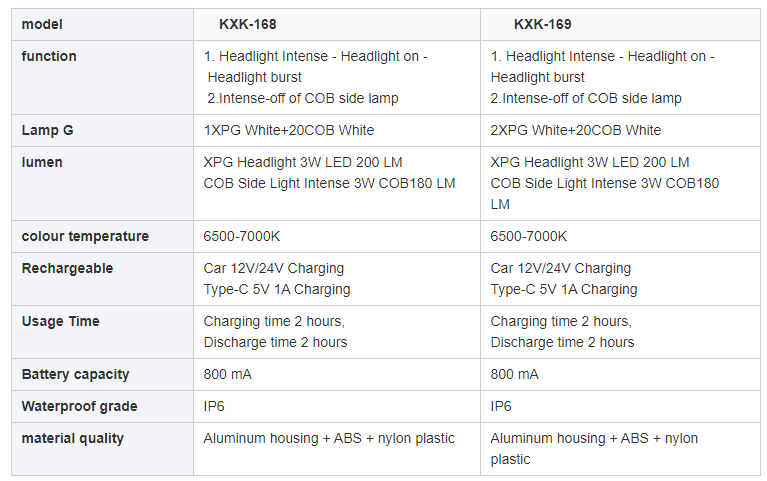Click the KXK-169 model header cell
Viewport: 767px width, 481px height.
pos(543,24)
